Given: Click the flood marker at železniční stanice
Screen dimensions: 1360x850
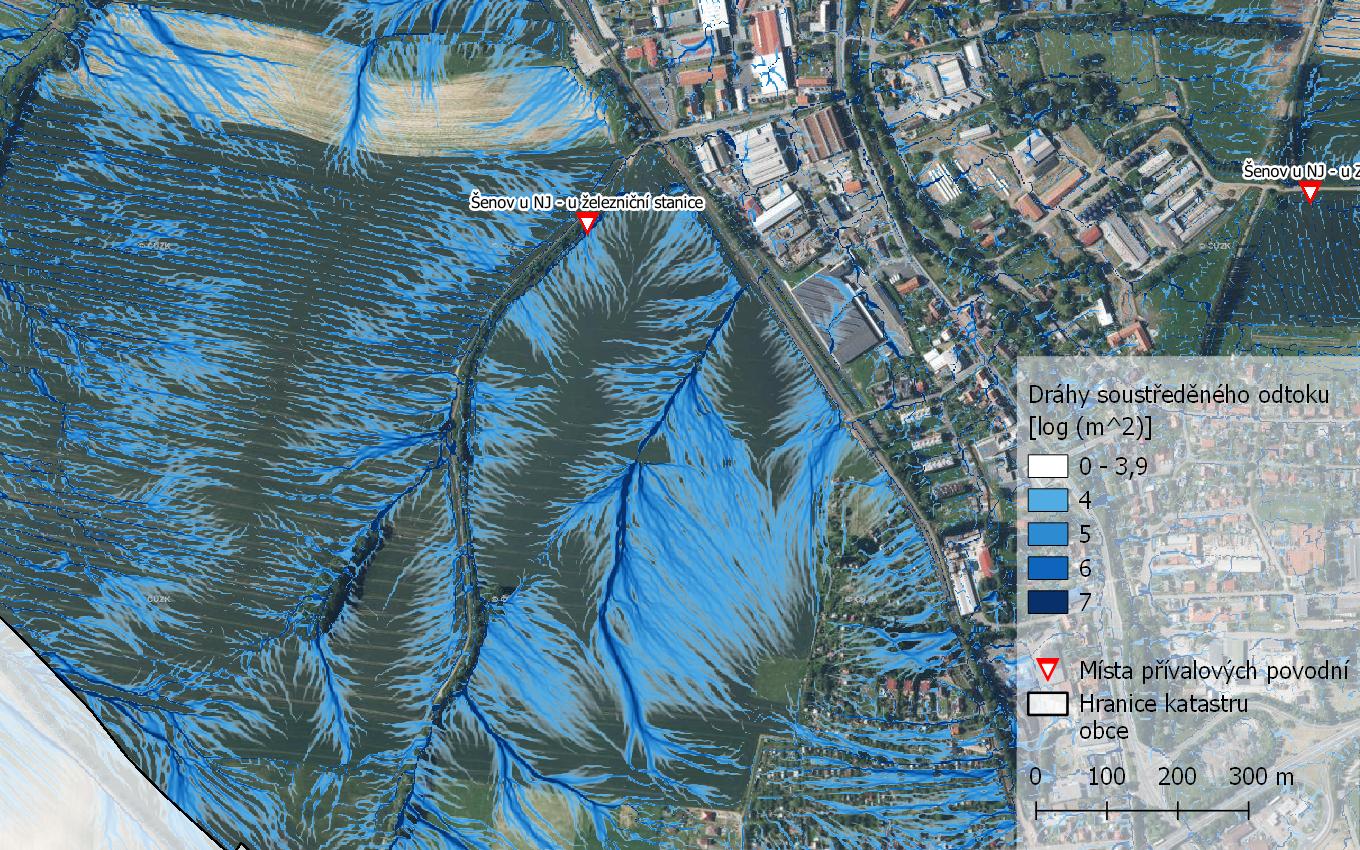Looking at the screenshot, I should point(587,222).
